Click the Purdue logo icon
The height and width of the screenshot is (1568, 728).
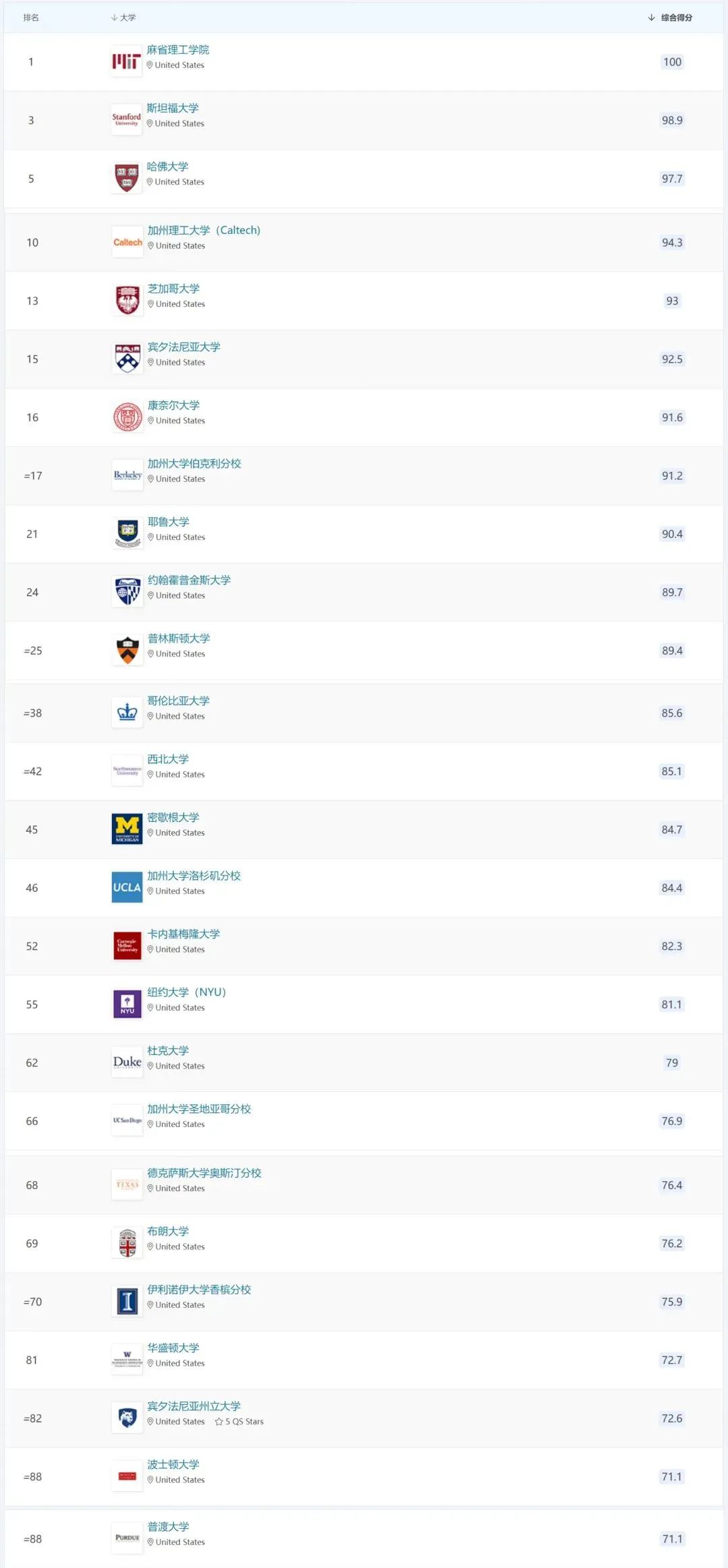pyautogui.click(x=127, y=1539)
